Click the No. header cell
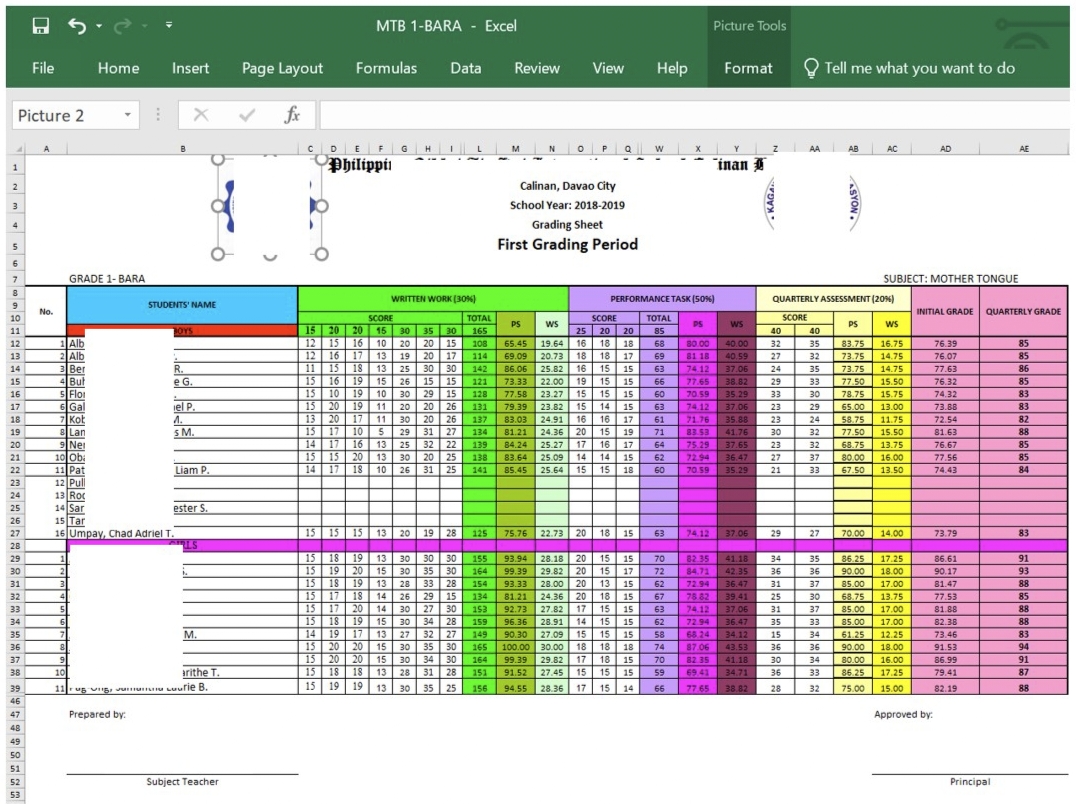Screen dimensions: 1076x804 [46, 311]
